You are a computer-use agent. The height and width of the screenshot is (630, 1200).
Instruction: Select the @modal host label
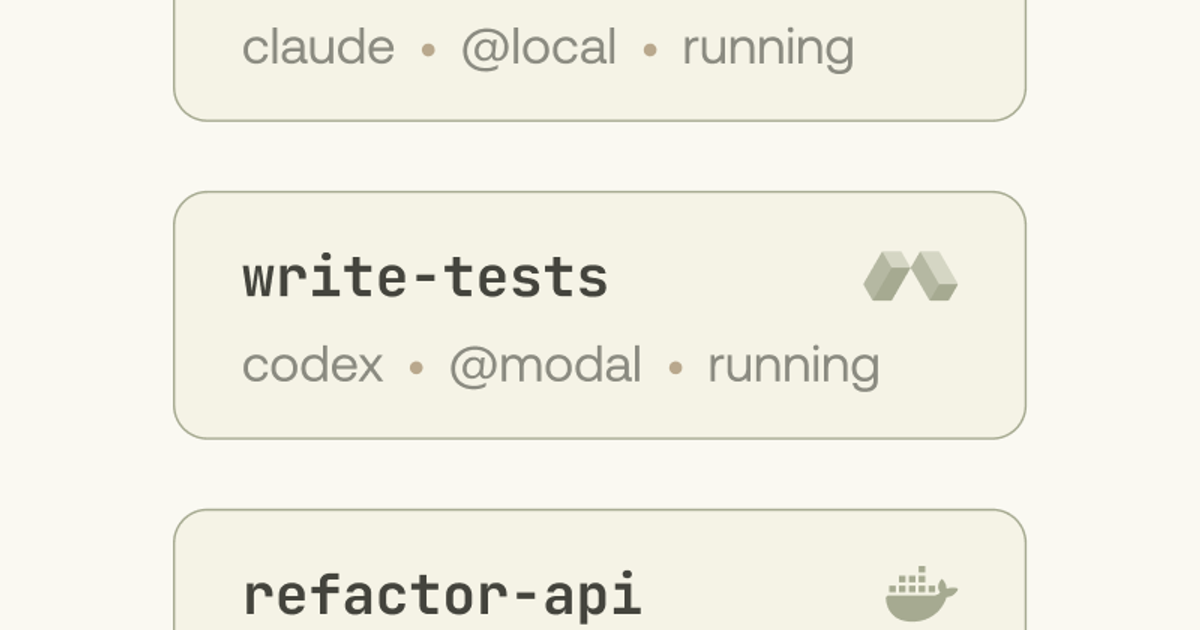click(545, 365)
